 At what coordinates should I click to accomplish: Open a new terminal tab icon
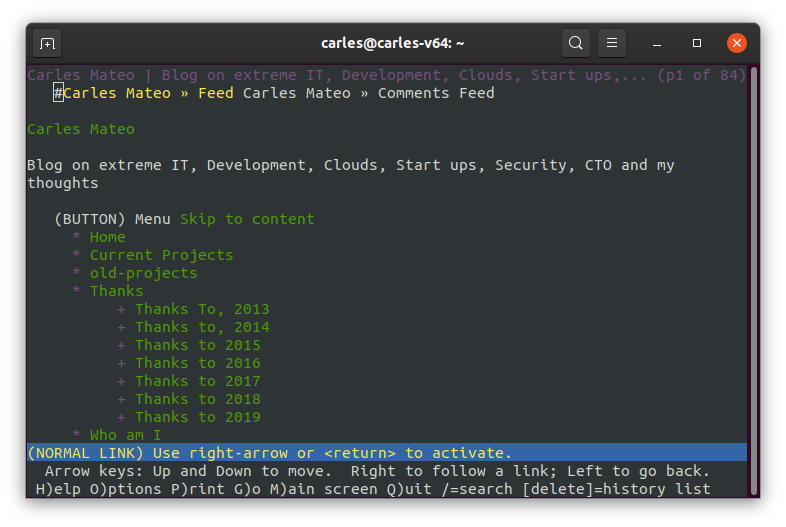click(x=47, y=44)
